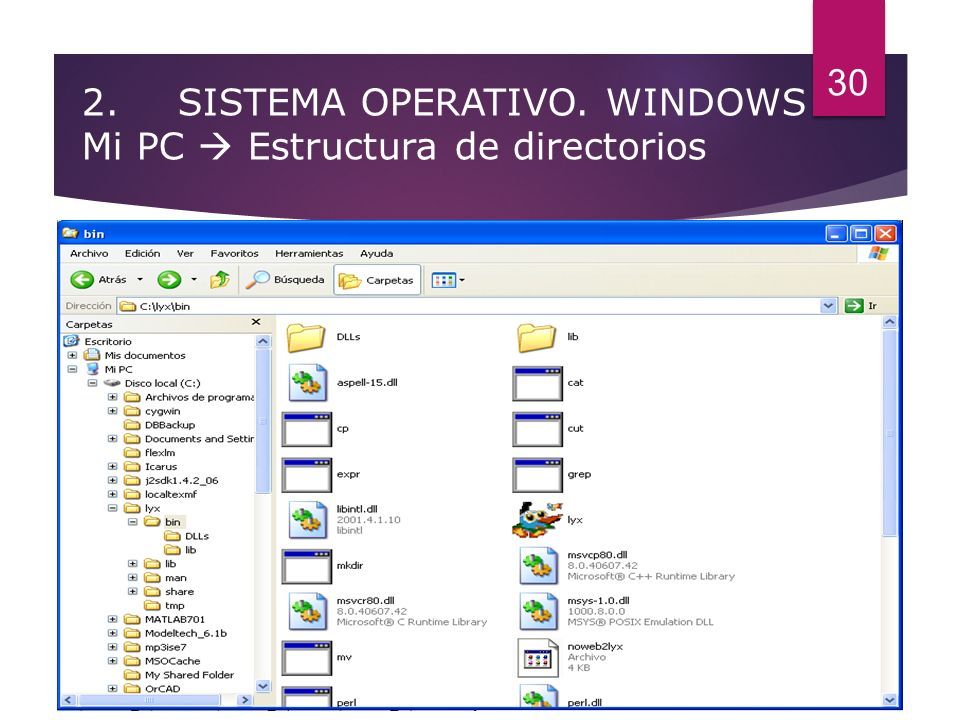
Task: Toggle the Carpetas folders pane button
Action: tap(377, 280)
